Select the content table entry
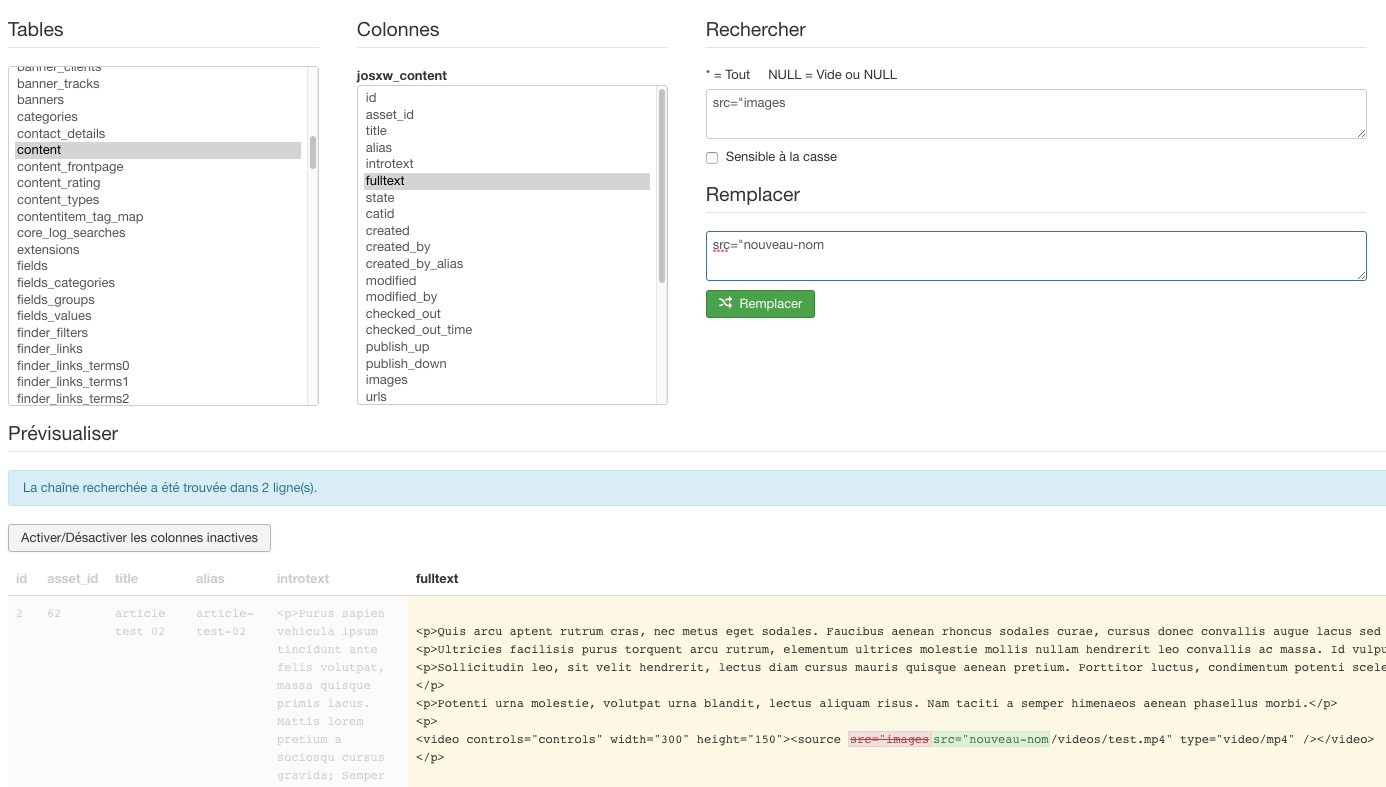This screenshot has height=787, width=1386. coord(158,150)
